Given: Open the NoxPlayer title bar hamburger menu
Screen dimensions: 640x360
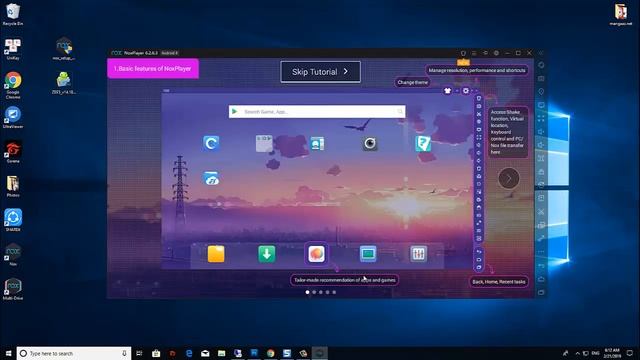Looking at the screenshot, I should [x=474, y=53].
